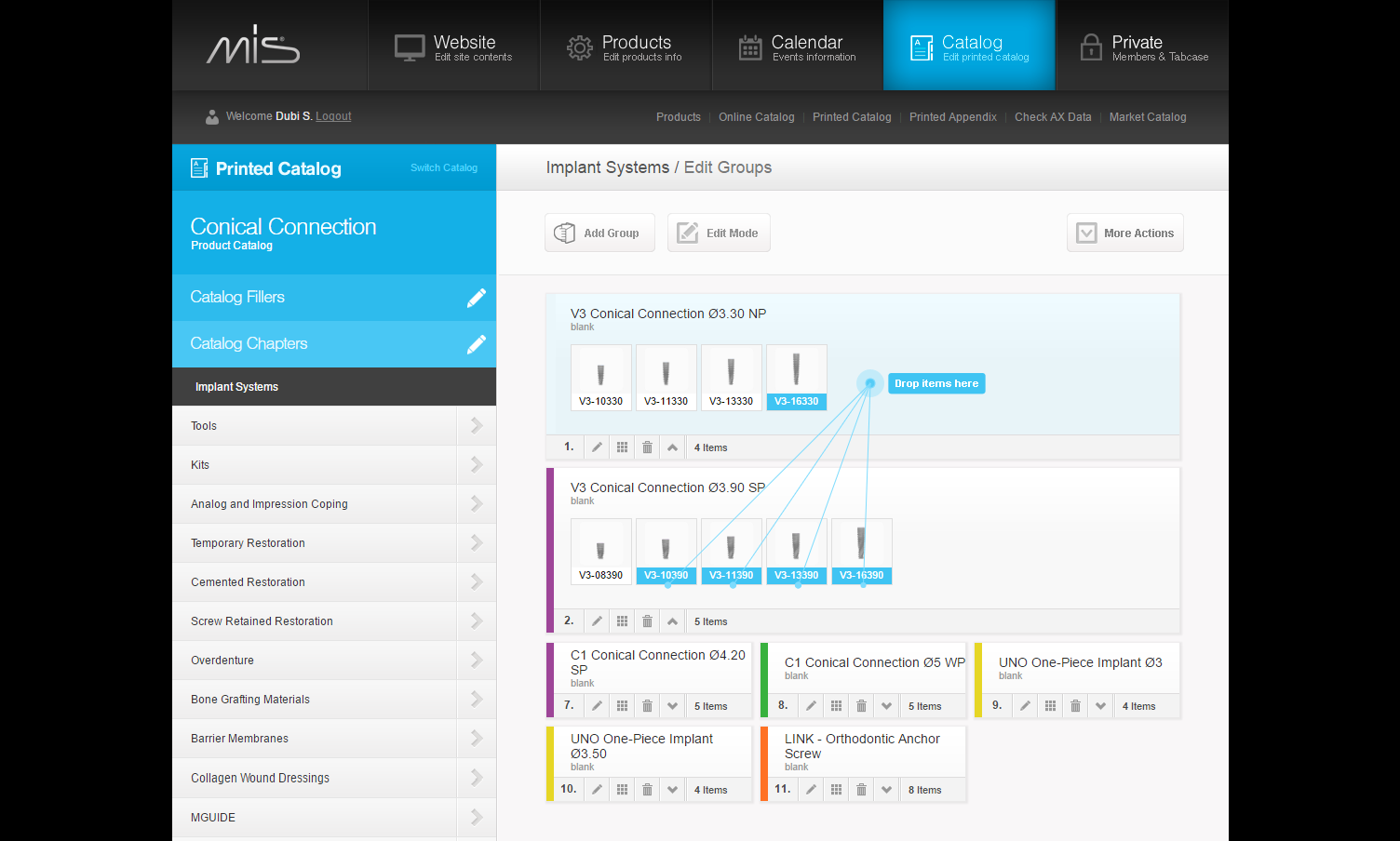1400x841 pixels.
Task: Open grid view for group 10
Action: [623, 790]
